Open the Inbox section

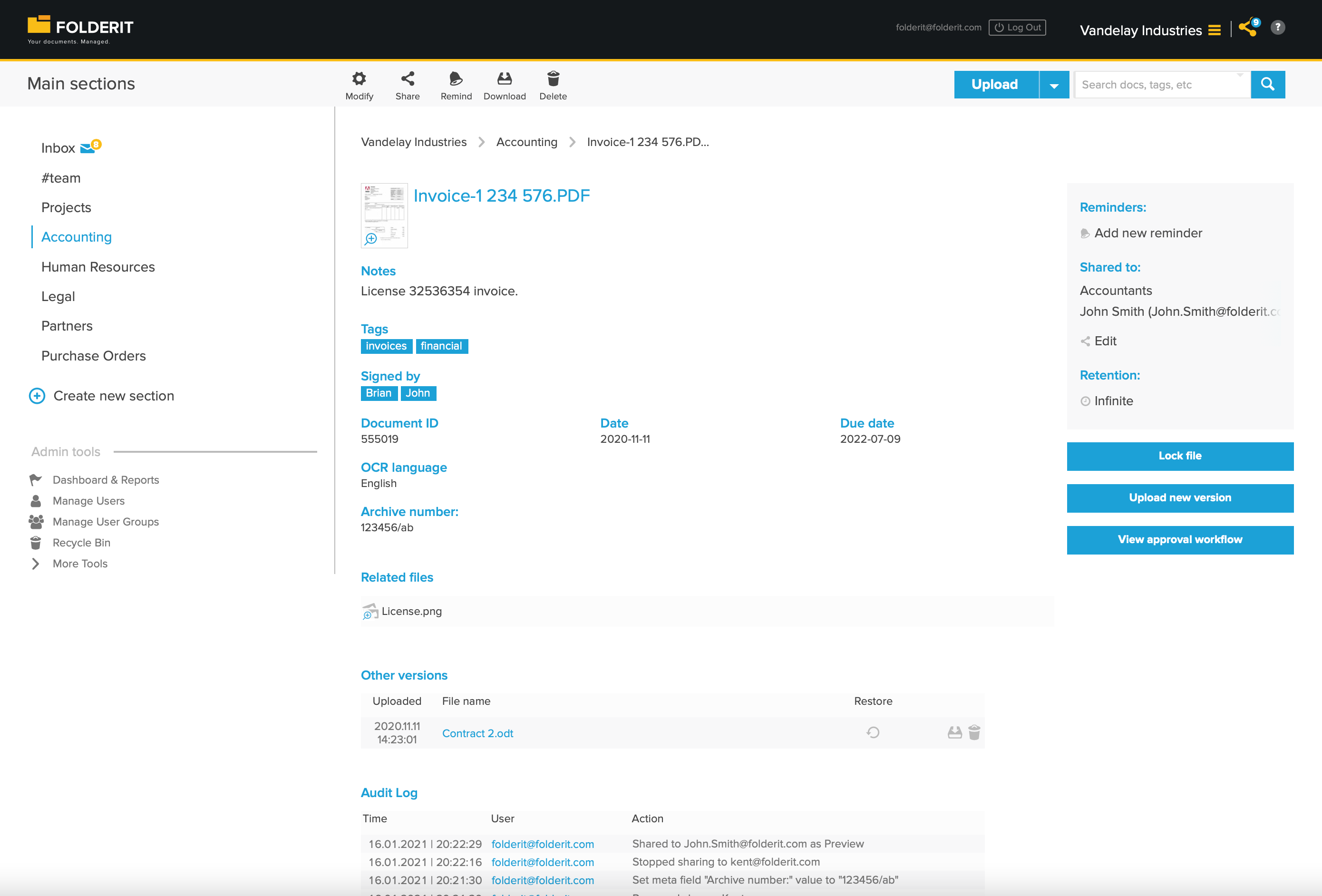coord(58,148)
